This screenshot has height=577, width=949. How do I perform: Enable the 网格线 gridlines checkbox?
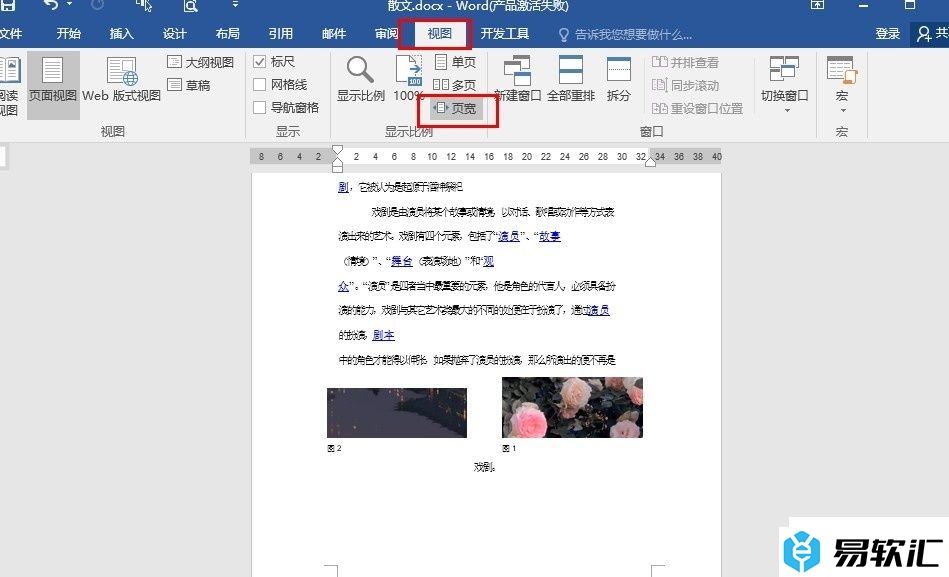pyautogui.click(x=260, y=85)
